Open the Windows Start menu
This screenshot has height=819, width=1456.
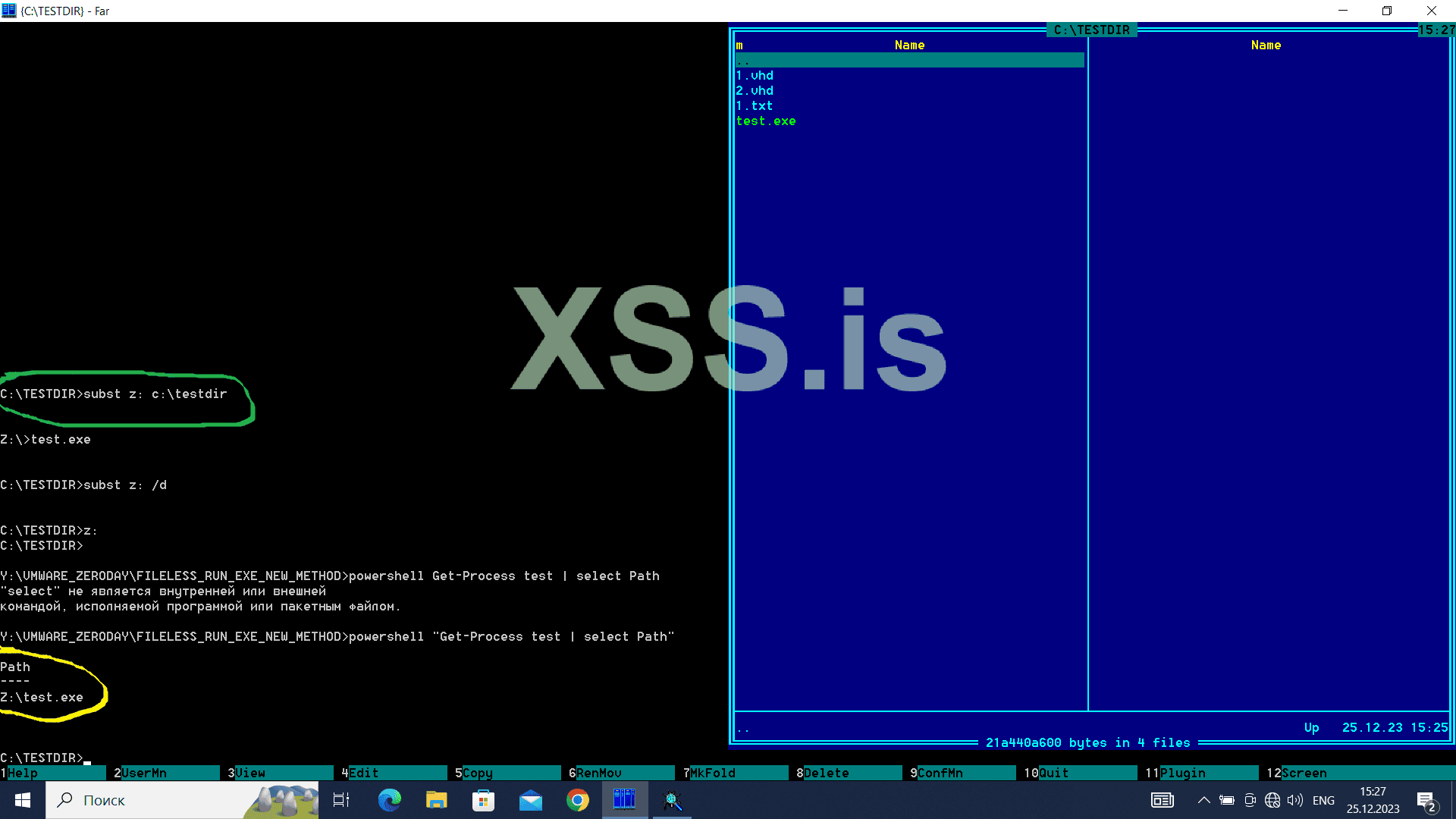(x=23, y=800)
